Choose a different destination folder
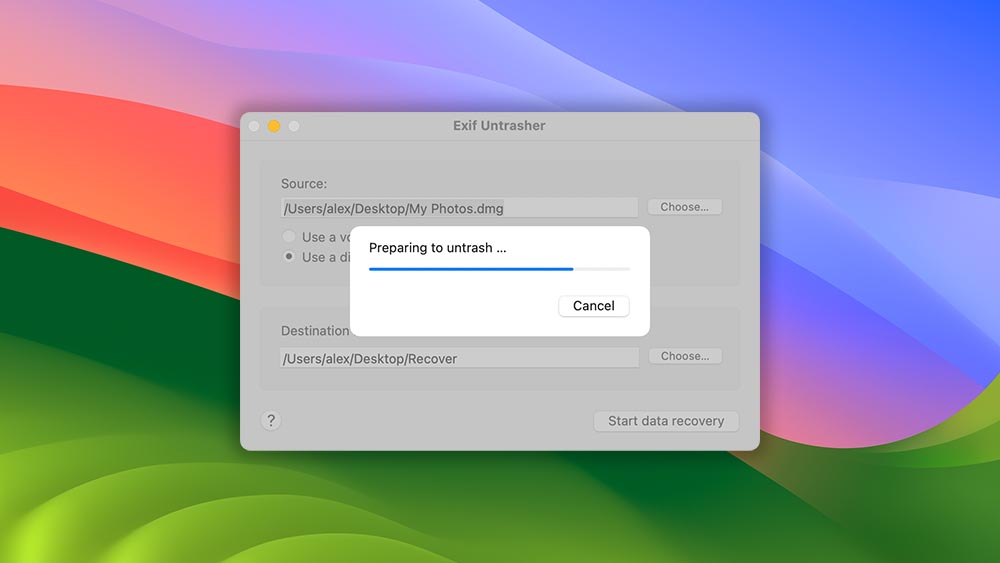Screen dimensions: 1000x563 pos(685,356)
